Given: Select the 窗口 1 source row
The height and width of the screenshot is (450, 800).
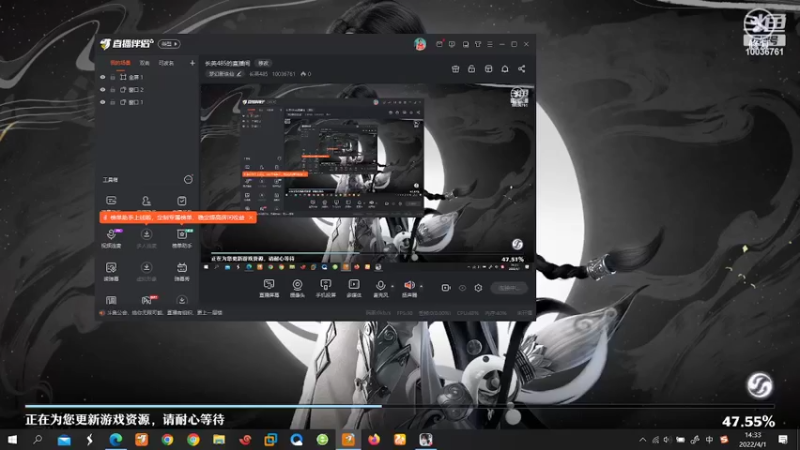Looking at the screenshot, I should (147, 102).
